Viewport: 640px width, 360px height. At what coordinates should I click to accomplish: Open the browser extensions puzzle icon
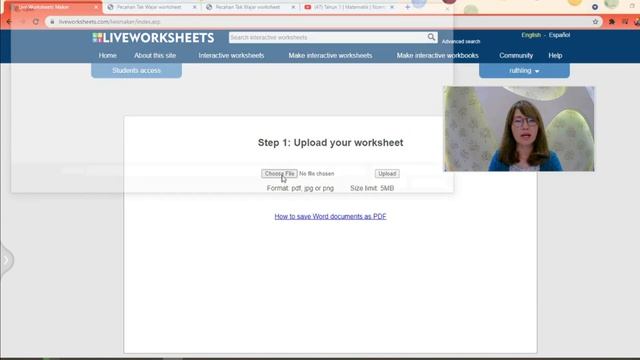click(x=612, y=22)
